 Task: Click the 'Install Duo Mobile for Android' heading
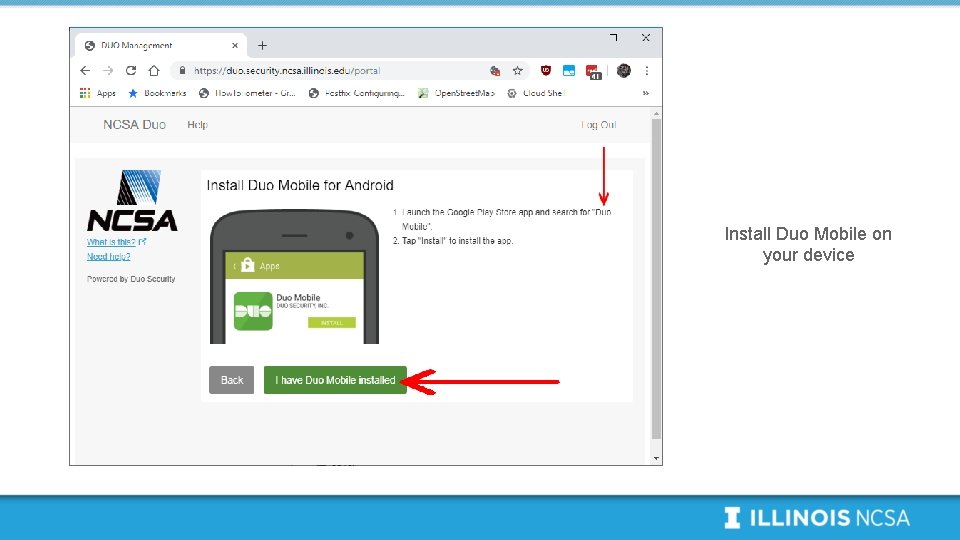pyautogui.click(x=300, y=186)
